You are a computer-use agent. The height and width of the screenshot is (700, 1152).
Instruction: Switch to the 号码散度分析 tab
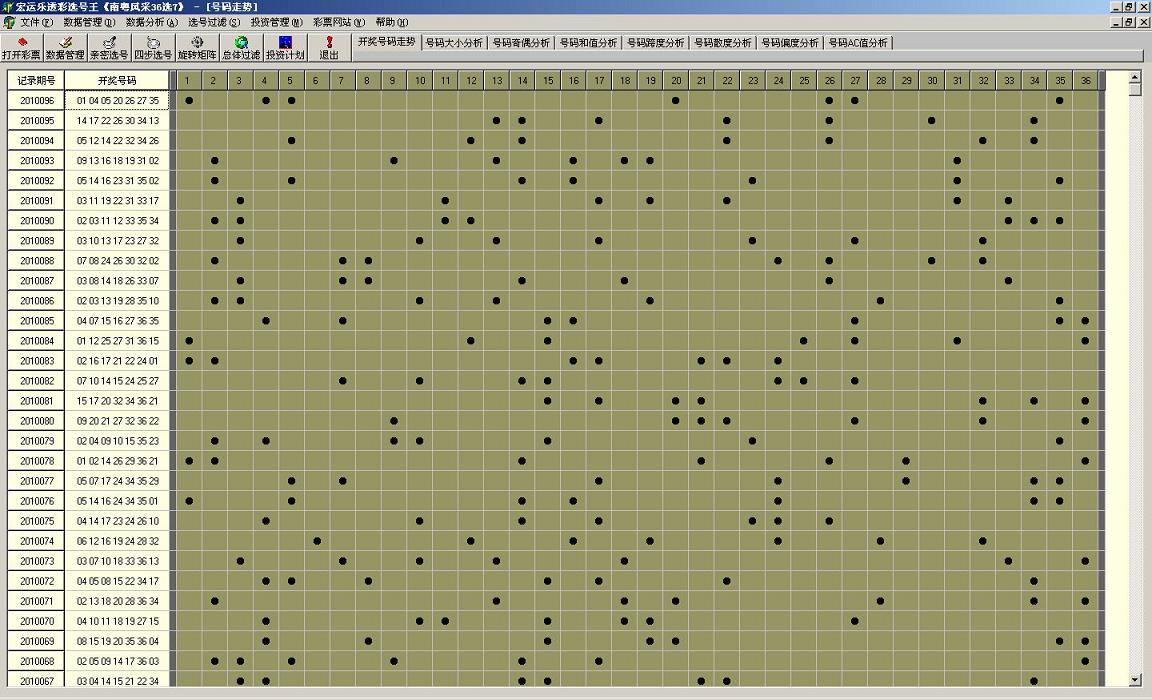coord(723,43)
